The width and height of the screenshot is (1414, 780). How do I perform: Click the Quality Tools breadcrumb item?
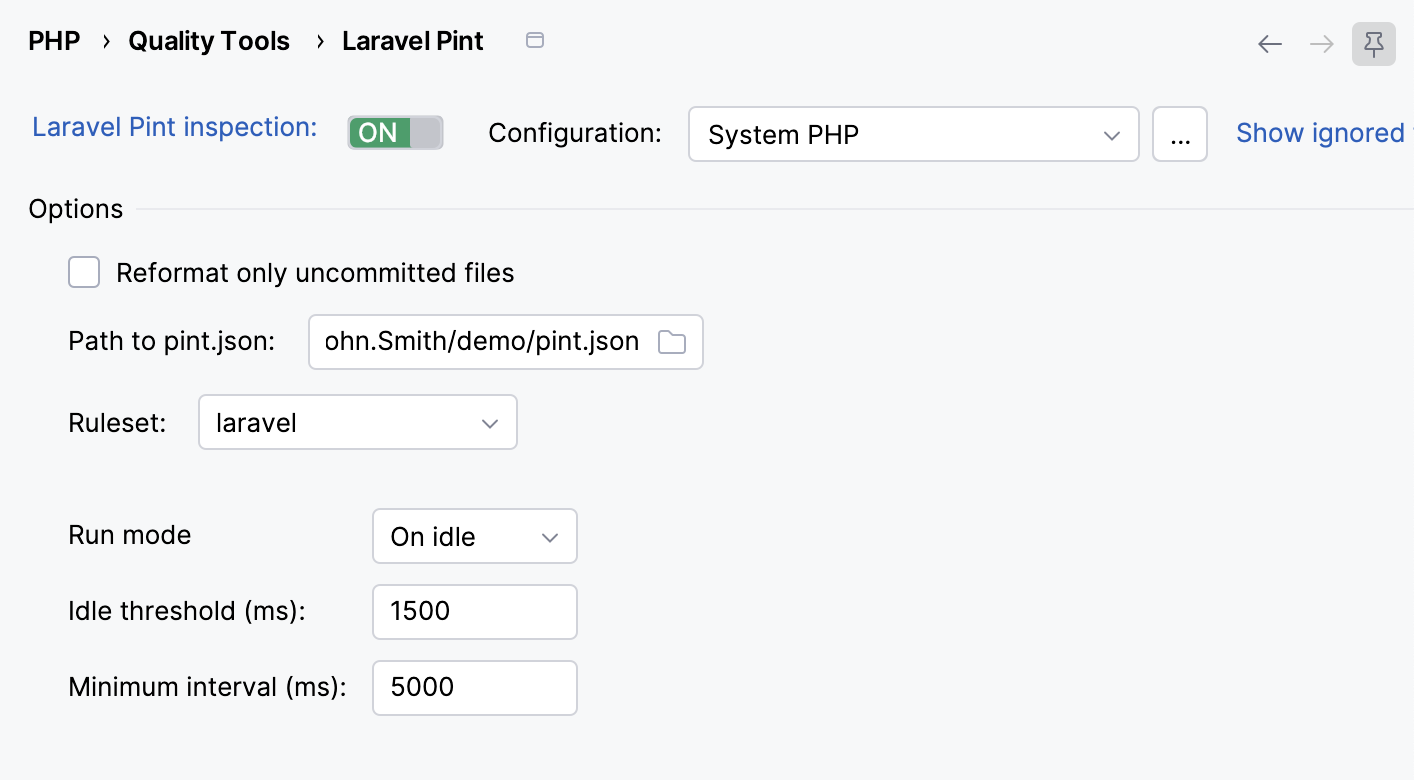click(209, 41)
